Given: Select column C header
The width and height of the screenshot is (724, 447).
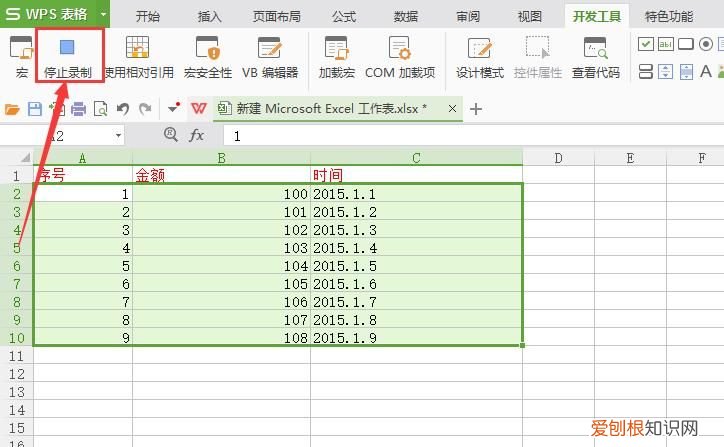Looking at the screenshot, I should tap(416, 158).
